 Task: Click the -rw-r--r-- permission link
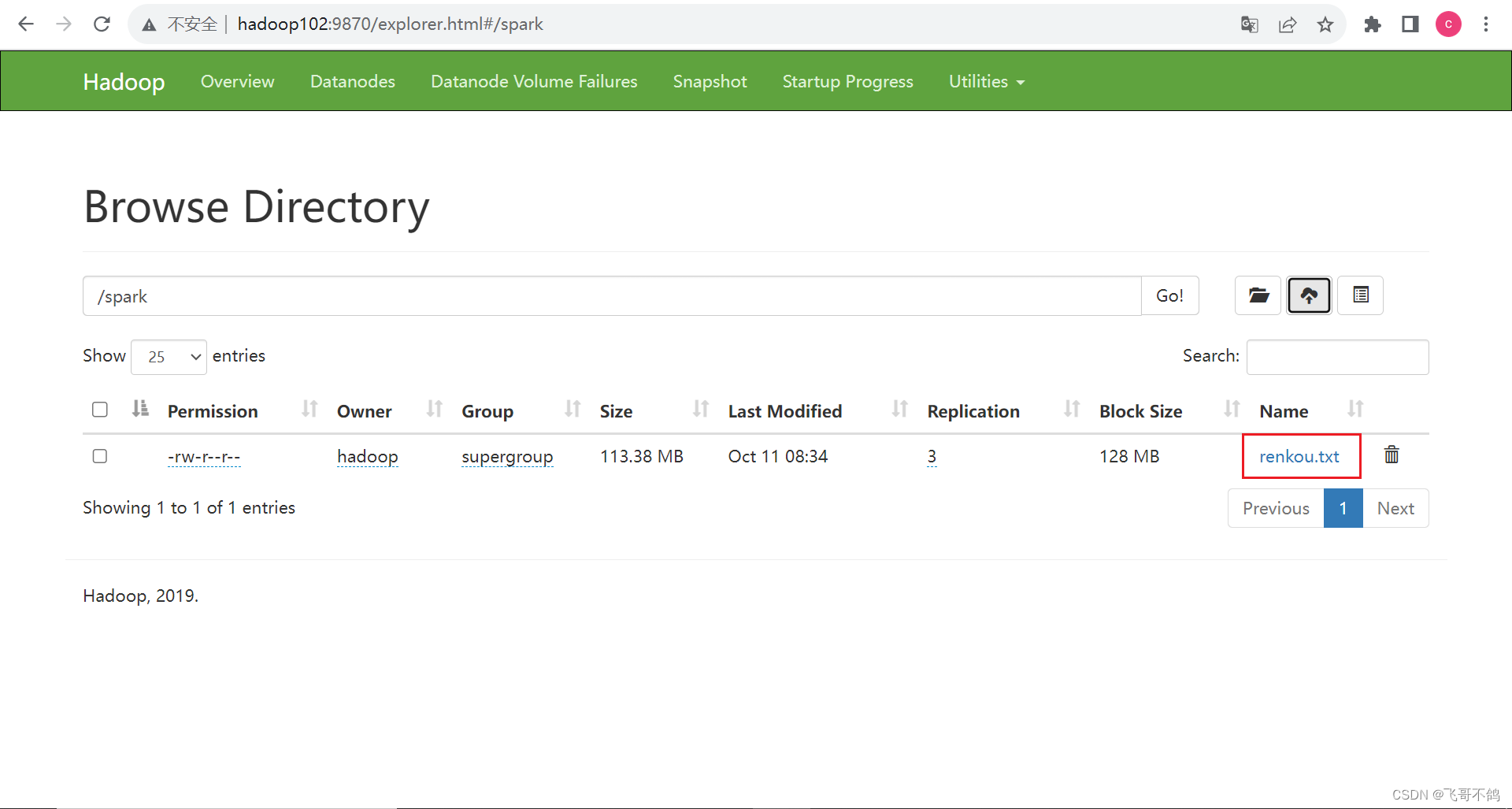coord(204,457)
